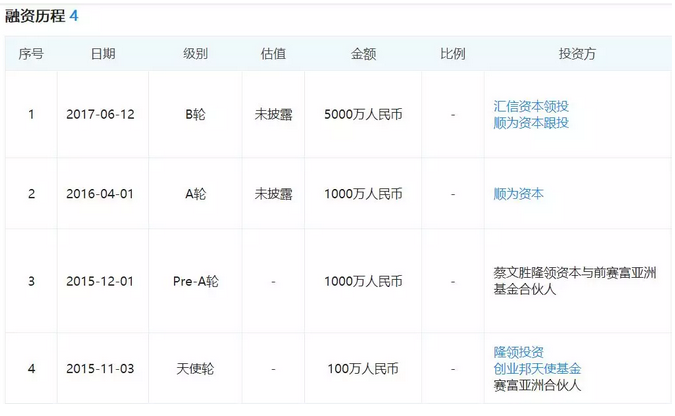Open the 隆领投资 investor link
The width and height of the screenshot is (675, 416).
click(x=518, y=352)
